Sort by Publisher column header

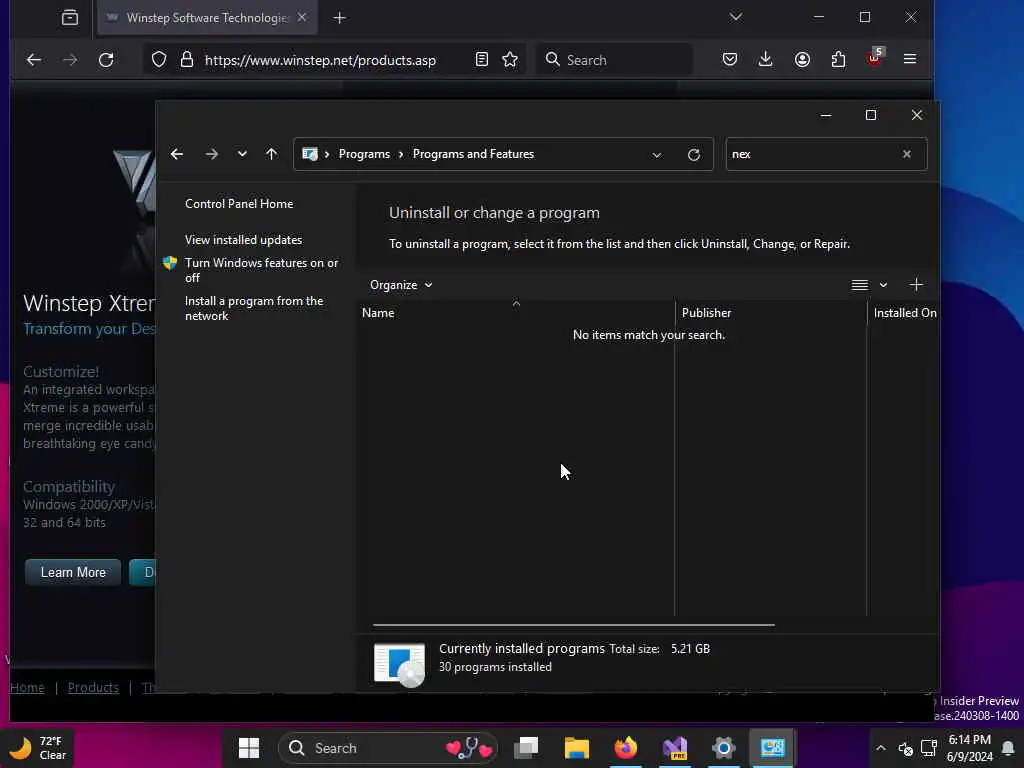(x=771, y=313)
